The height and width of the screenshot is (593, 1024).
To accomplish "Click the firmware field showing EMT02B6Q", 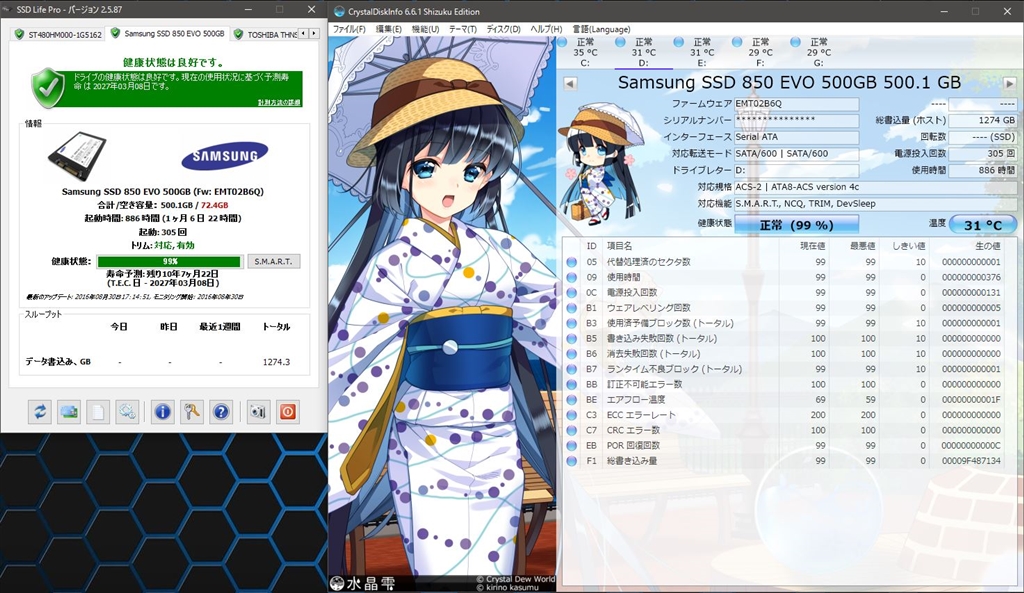I will [x=796, y=104].
